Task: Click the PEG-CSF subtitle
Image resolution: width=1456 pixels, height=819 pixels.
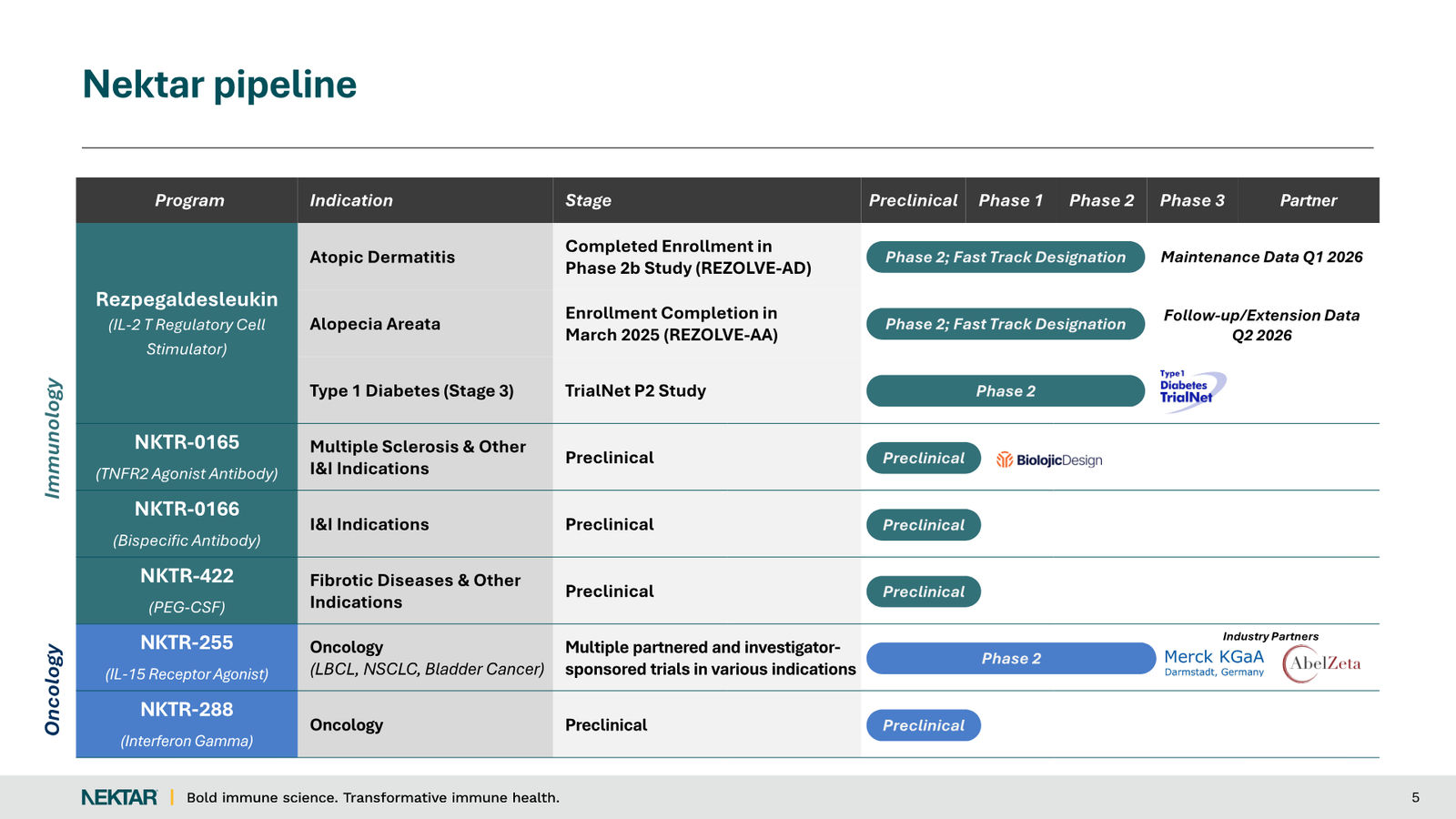Action: coord(187,607)
